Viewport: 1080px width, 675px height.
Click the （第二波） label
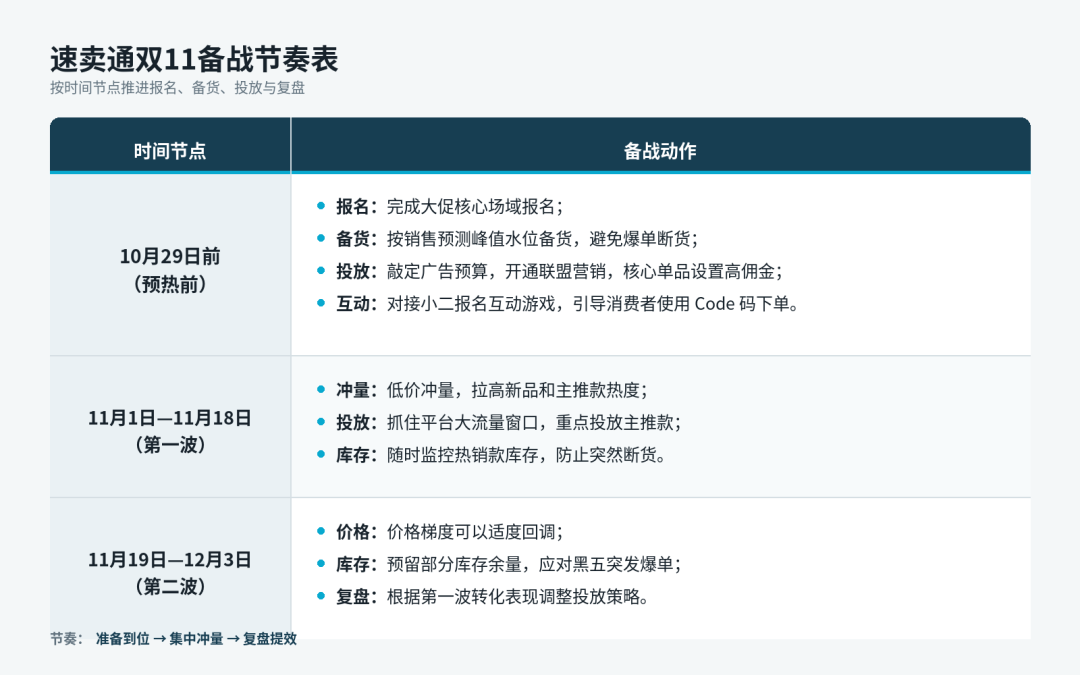170,587
